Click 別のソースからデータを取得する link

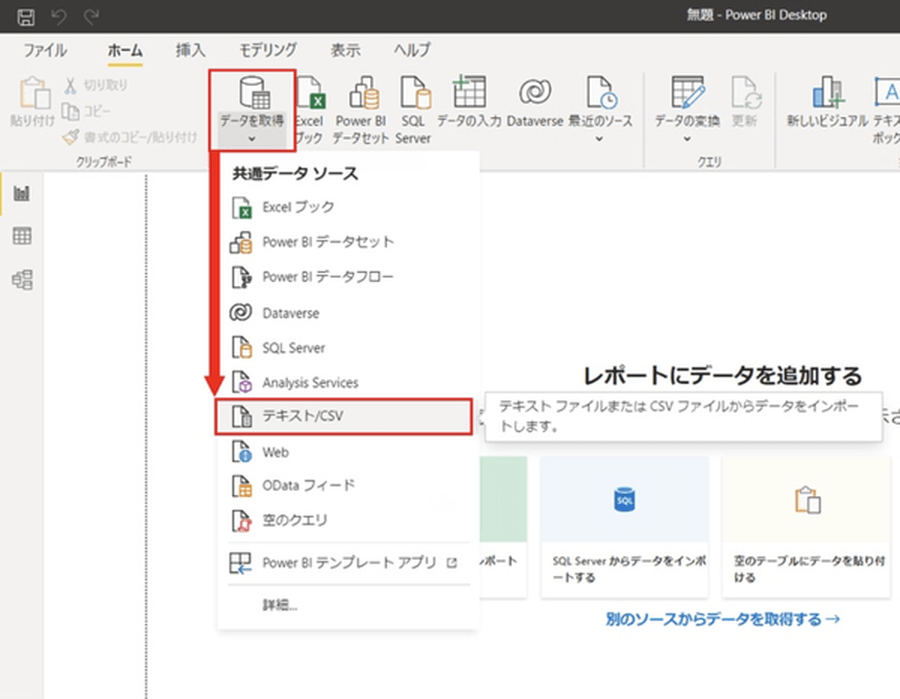[x=722, y=619]
